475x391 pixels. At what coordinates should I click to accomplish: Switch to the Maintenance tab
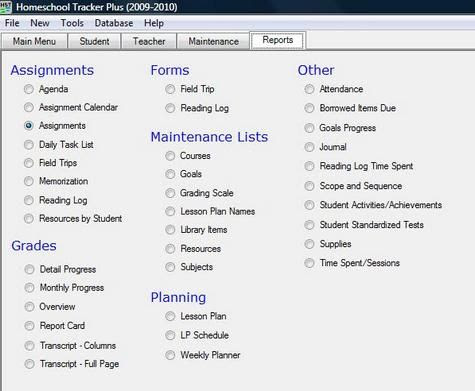pyautogui.click(x=213, y=41)
